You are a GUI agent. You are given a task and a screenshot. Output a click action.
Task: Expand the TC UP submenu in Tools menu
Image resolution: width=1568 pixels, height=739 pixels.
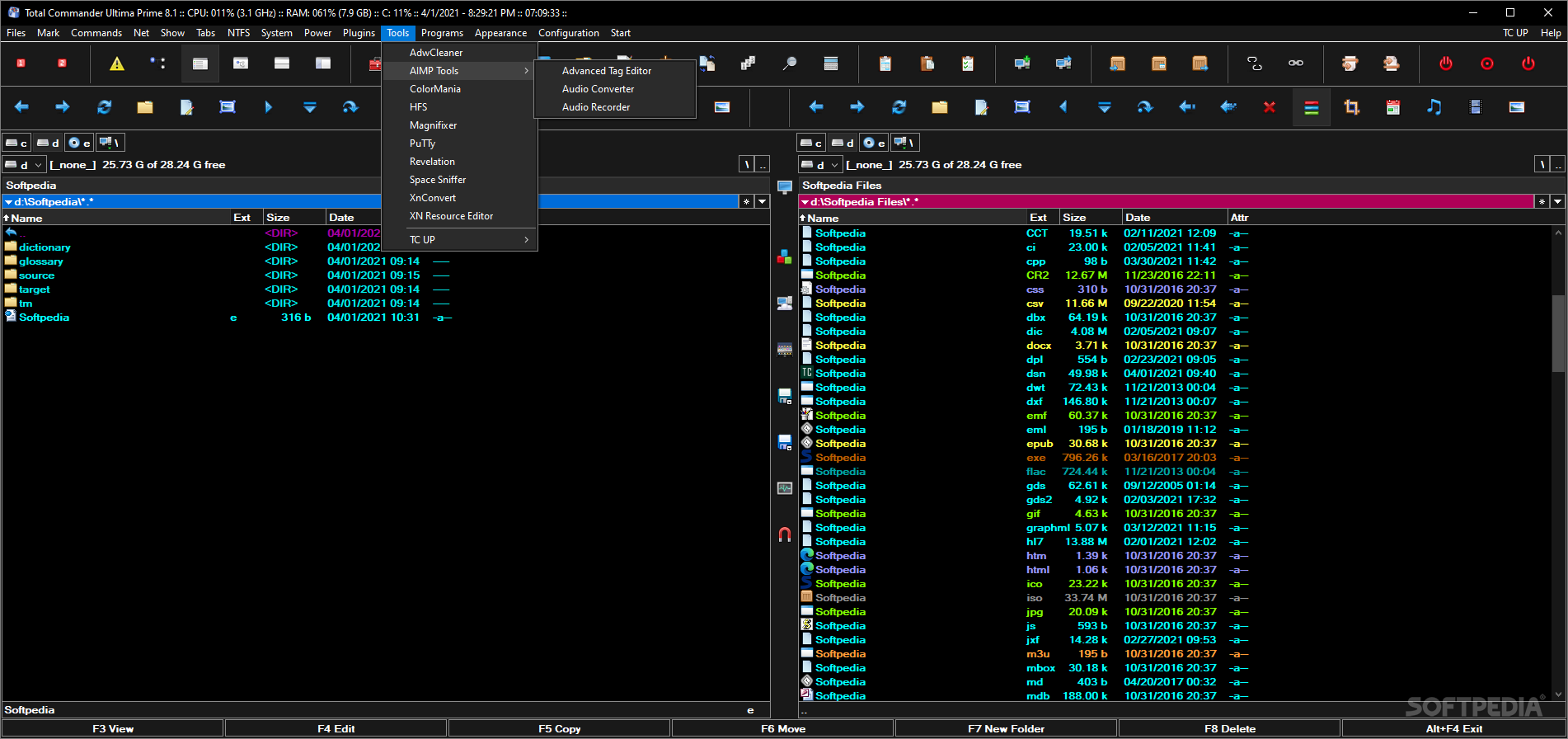click(460, 240)
